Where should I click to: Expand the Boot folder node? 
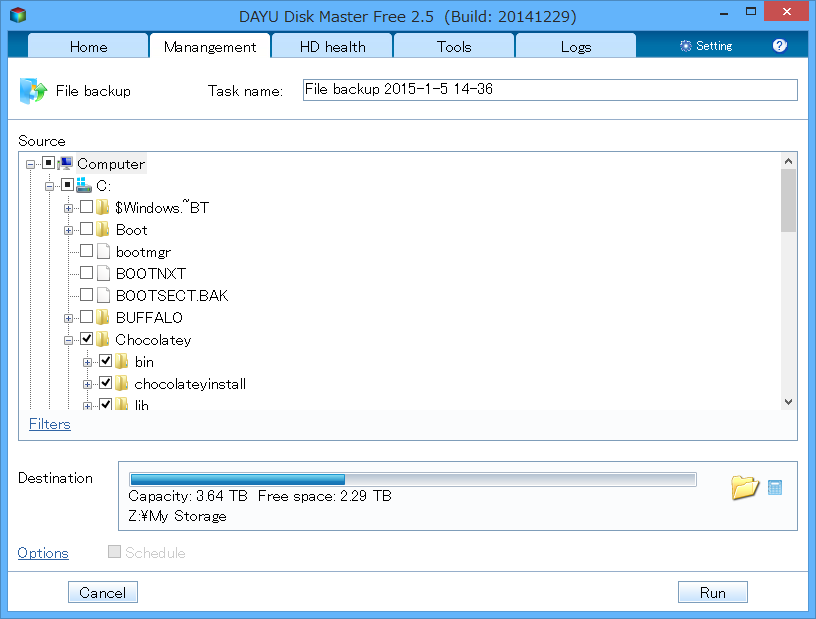point(68,230)
